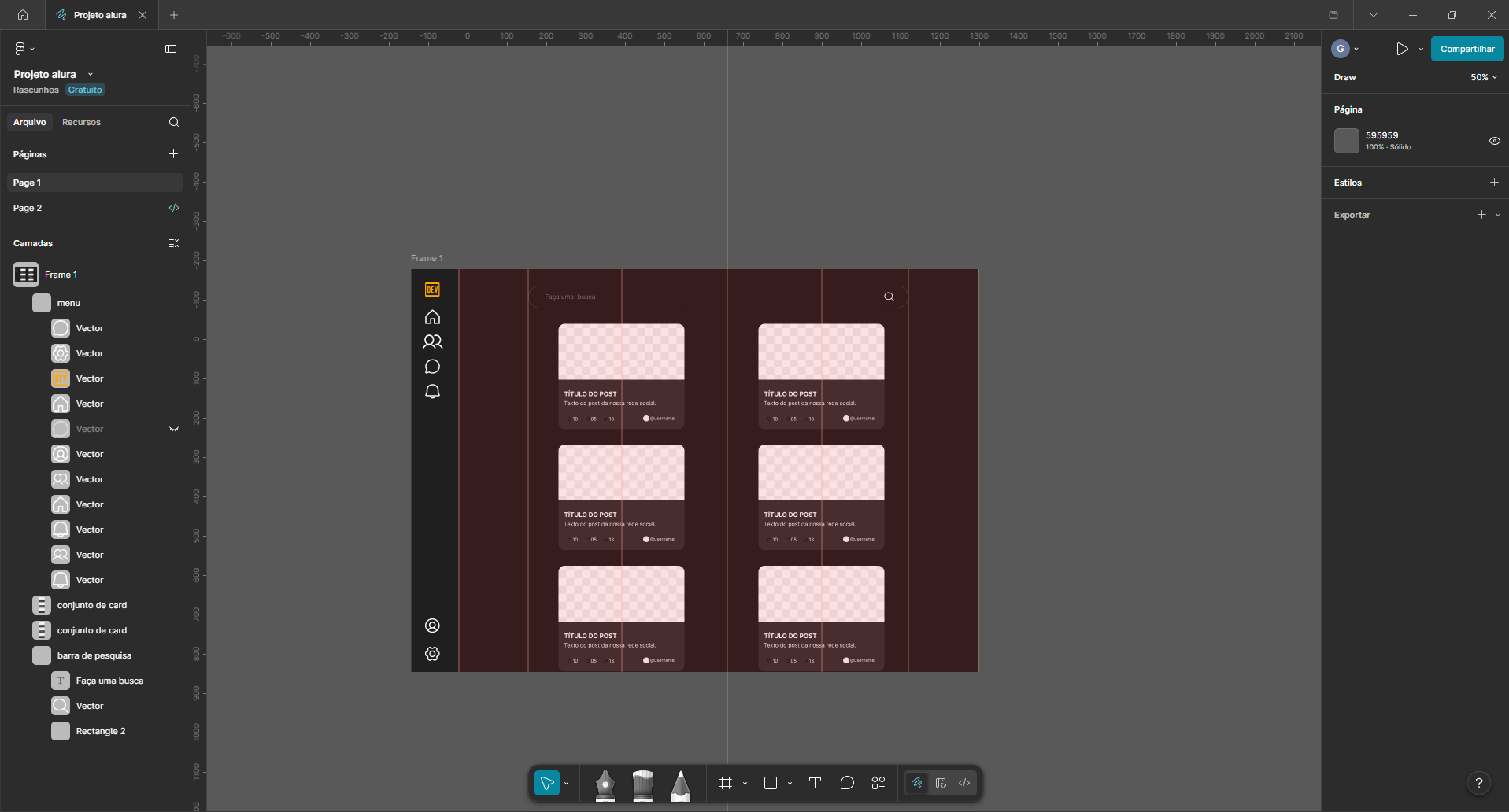Open the chevron next to the G avatar
The height and width of the screenshot is (812, 1509).
coord(1356,49)
